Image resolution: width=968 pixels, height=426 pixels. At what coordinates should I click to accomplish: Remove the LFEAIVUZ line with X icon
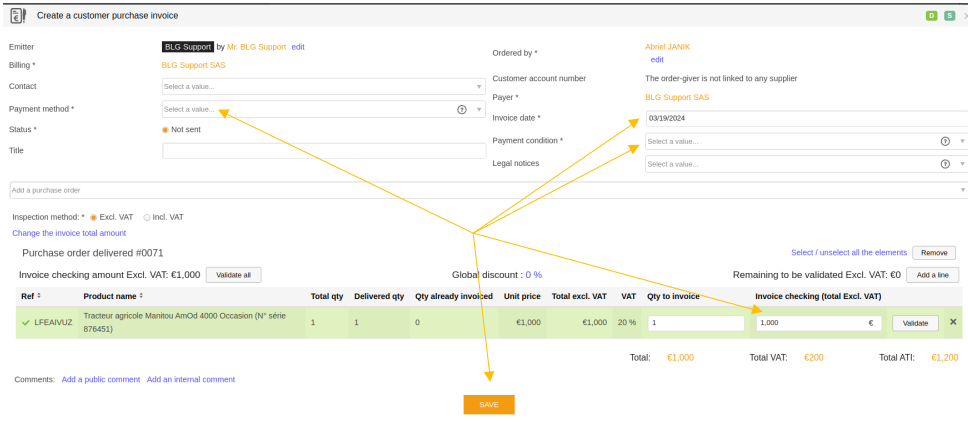click(x=952, y=322)
